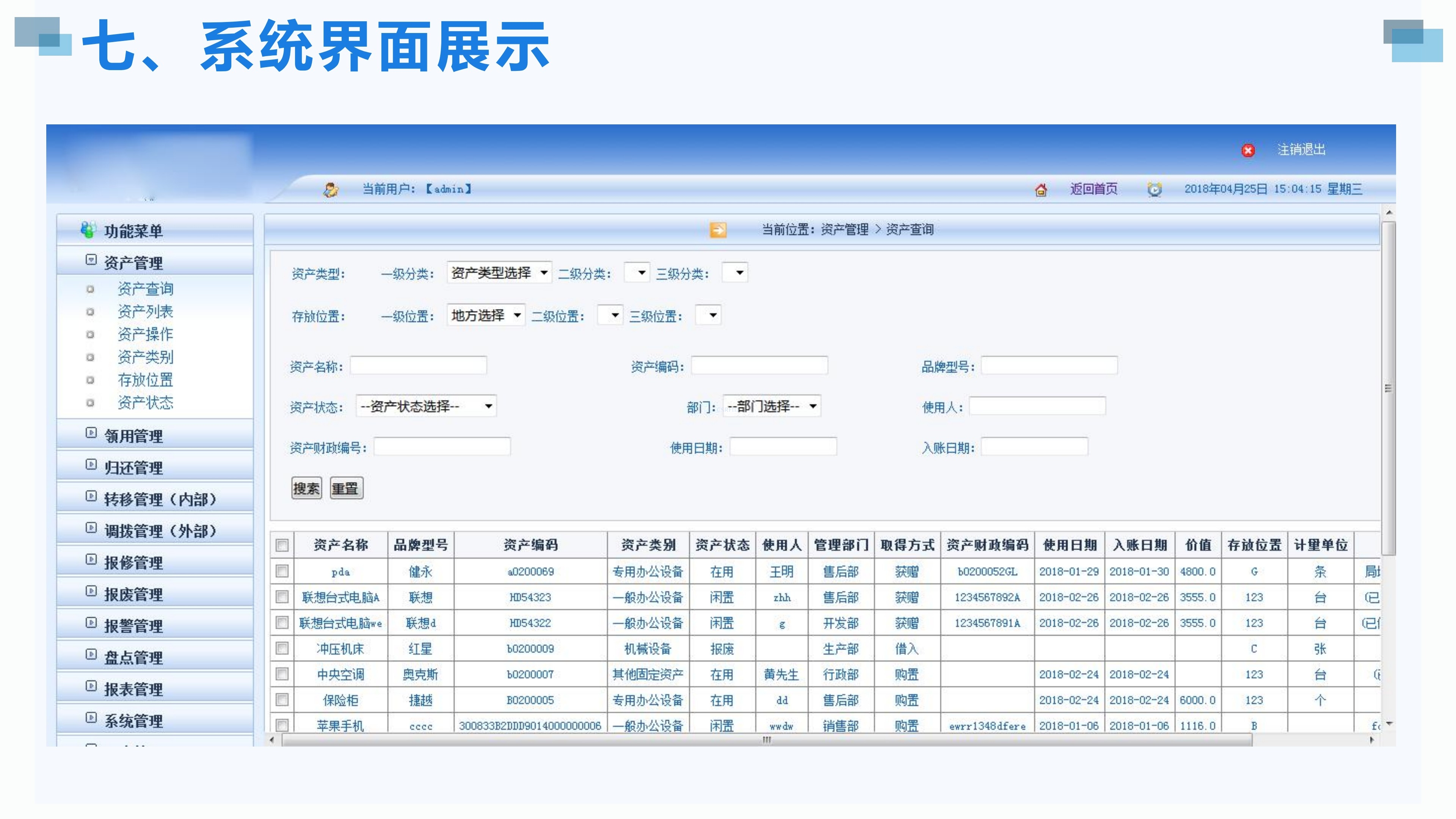Expand the 部门选择 dropdown
Screen dimensions: 1456x819
[772, 406]
